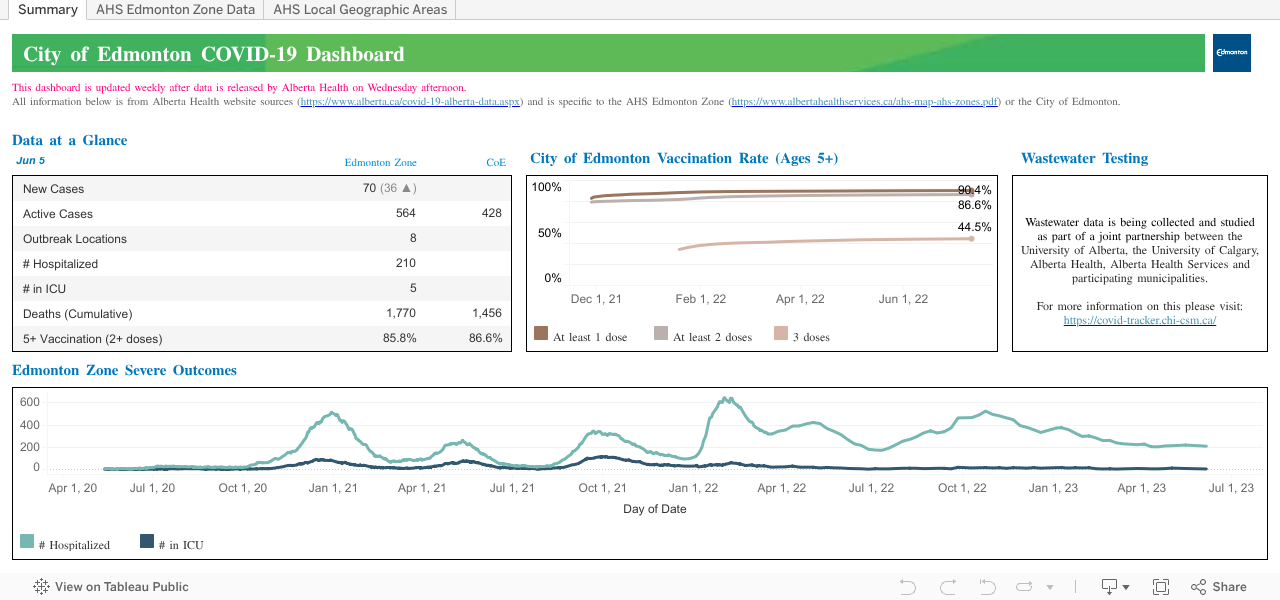Click the 44.5% three-dose line label
The width and height of the screenshot is (1280, 600).
pyautogui.click(x=975, y=227)
